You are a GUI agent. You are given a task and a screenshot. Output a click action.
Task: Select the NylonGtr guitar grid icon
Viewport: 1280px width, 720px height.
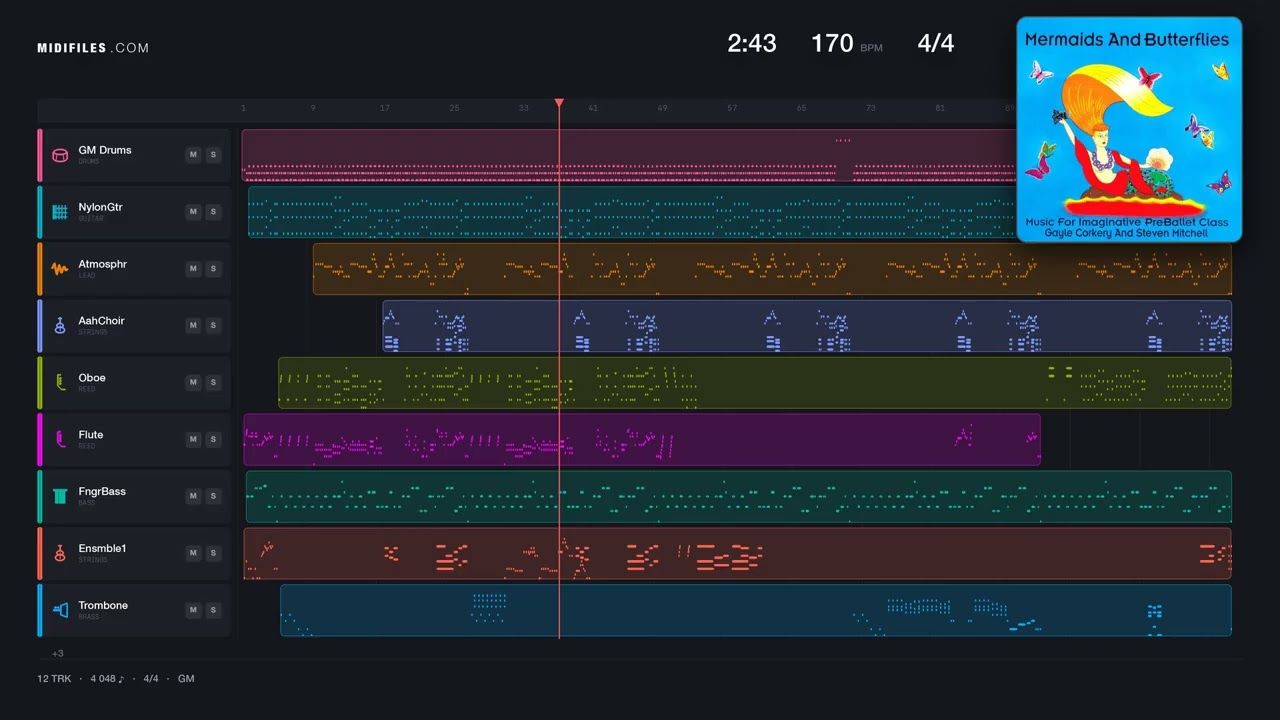60,212
